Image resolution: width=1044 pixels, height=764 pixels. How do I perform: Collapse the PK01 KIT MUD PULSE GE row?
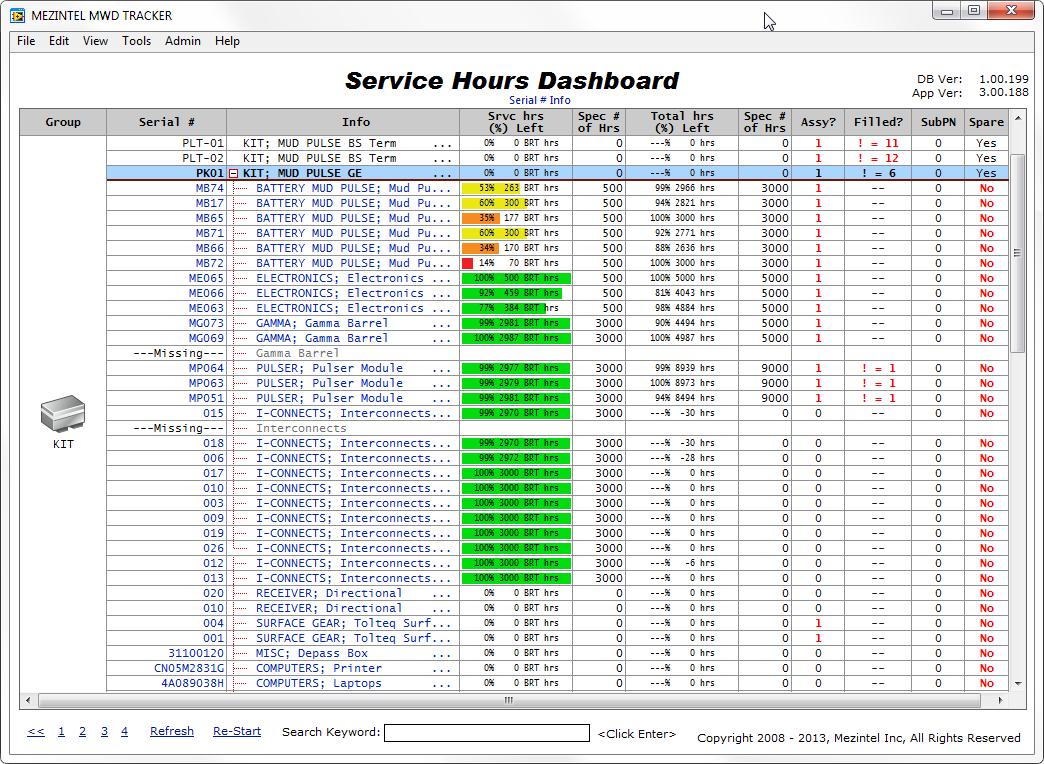(233, 173)
